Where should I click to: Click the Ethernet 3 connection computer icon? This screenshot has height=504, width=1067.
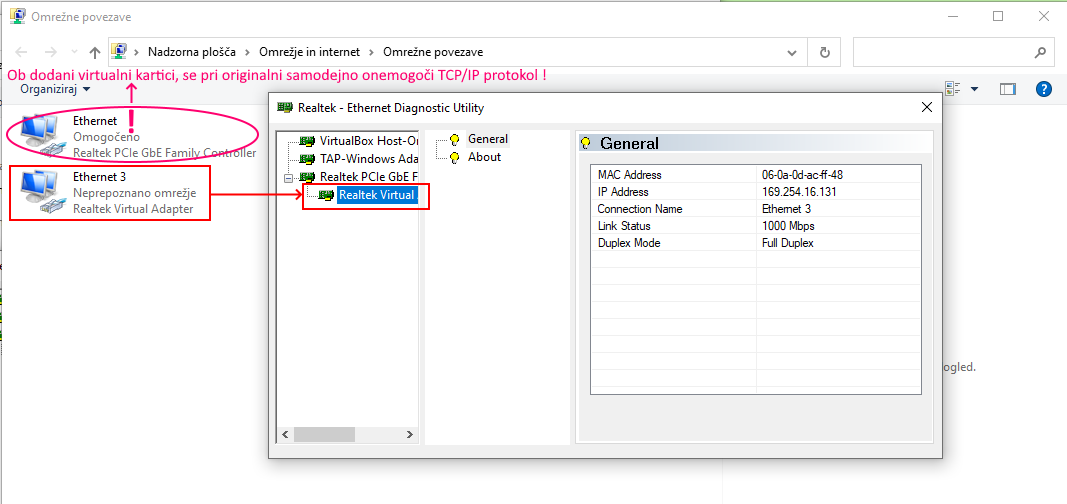[x=43, y=193]
